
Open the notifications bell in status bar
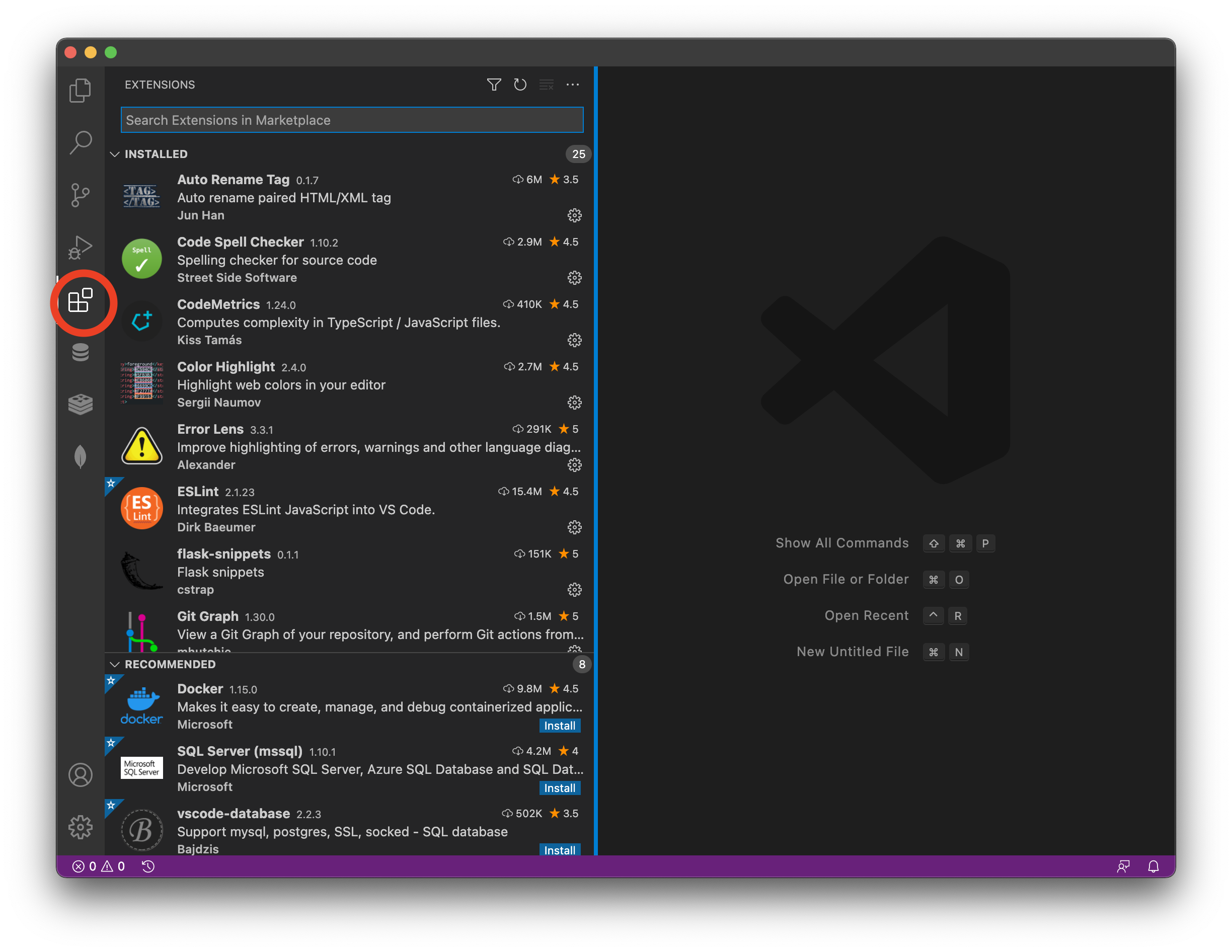pos(1153,866)
